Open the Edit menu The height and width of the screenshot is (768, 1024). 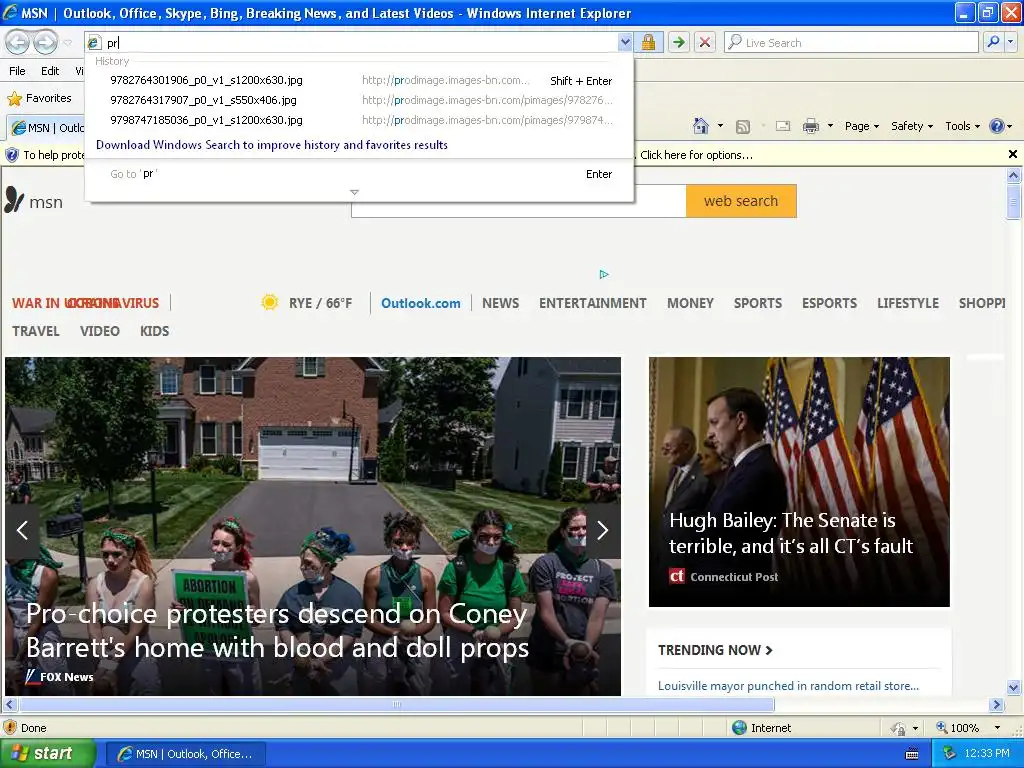tap(50, 71)
